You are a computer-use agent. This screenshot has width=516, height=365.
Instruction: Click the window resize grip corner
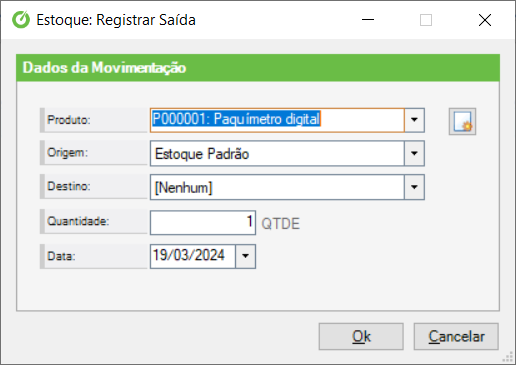[x=508, y=357]
